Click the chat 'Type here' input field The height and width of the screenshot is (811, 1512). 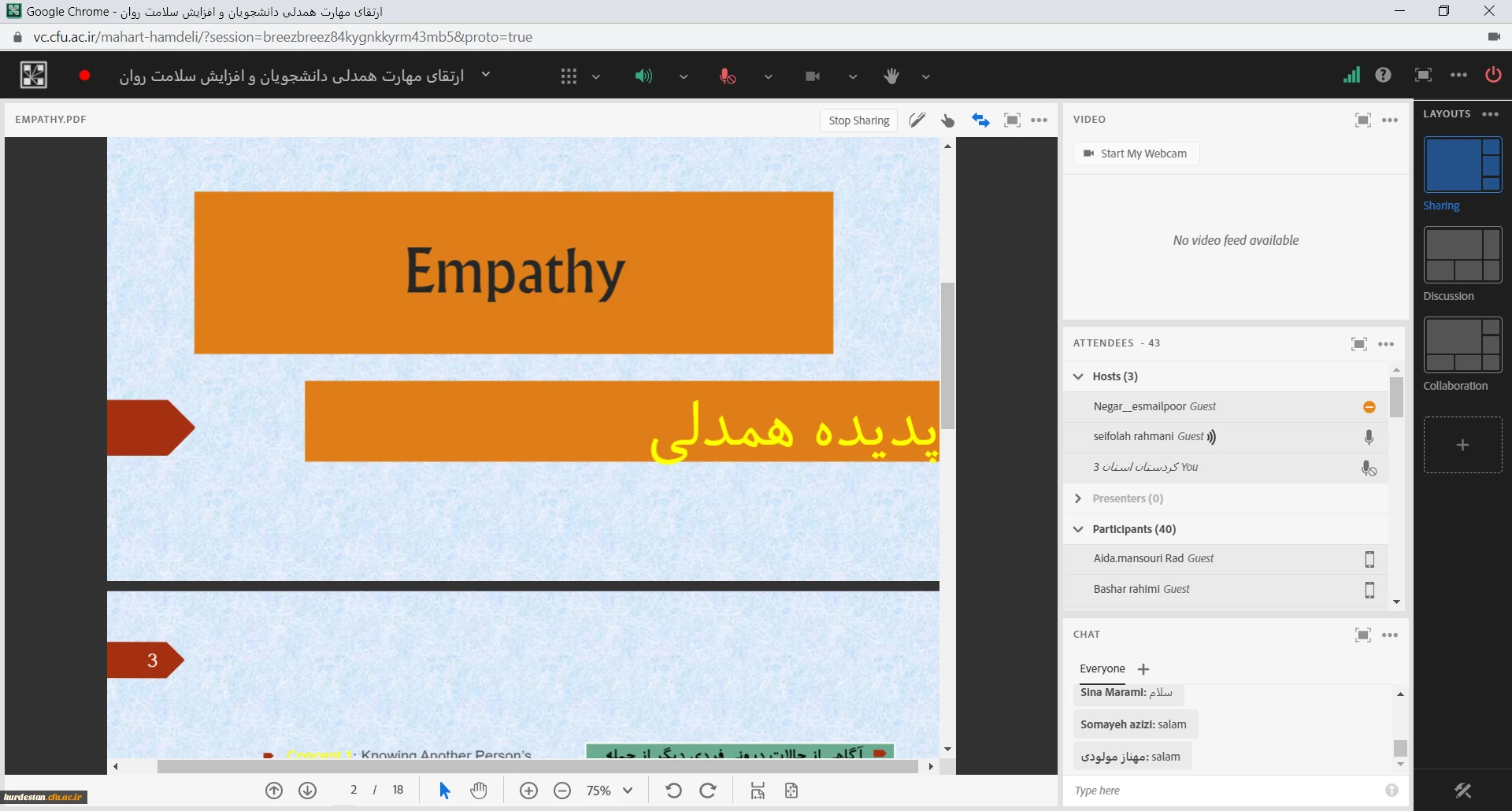point(1225,791)
